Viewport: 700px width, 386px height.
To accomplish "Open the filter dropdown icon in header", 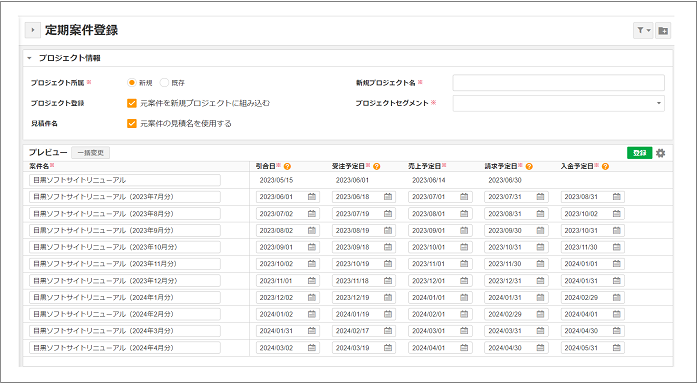I will coord(643,30).
